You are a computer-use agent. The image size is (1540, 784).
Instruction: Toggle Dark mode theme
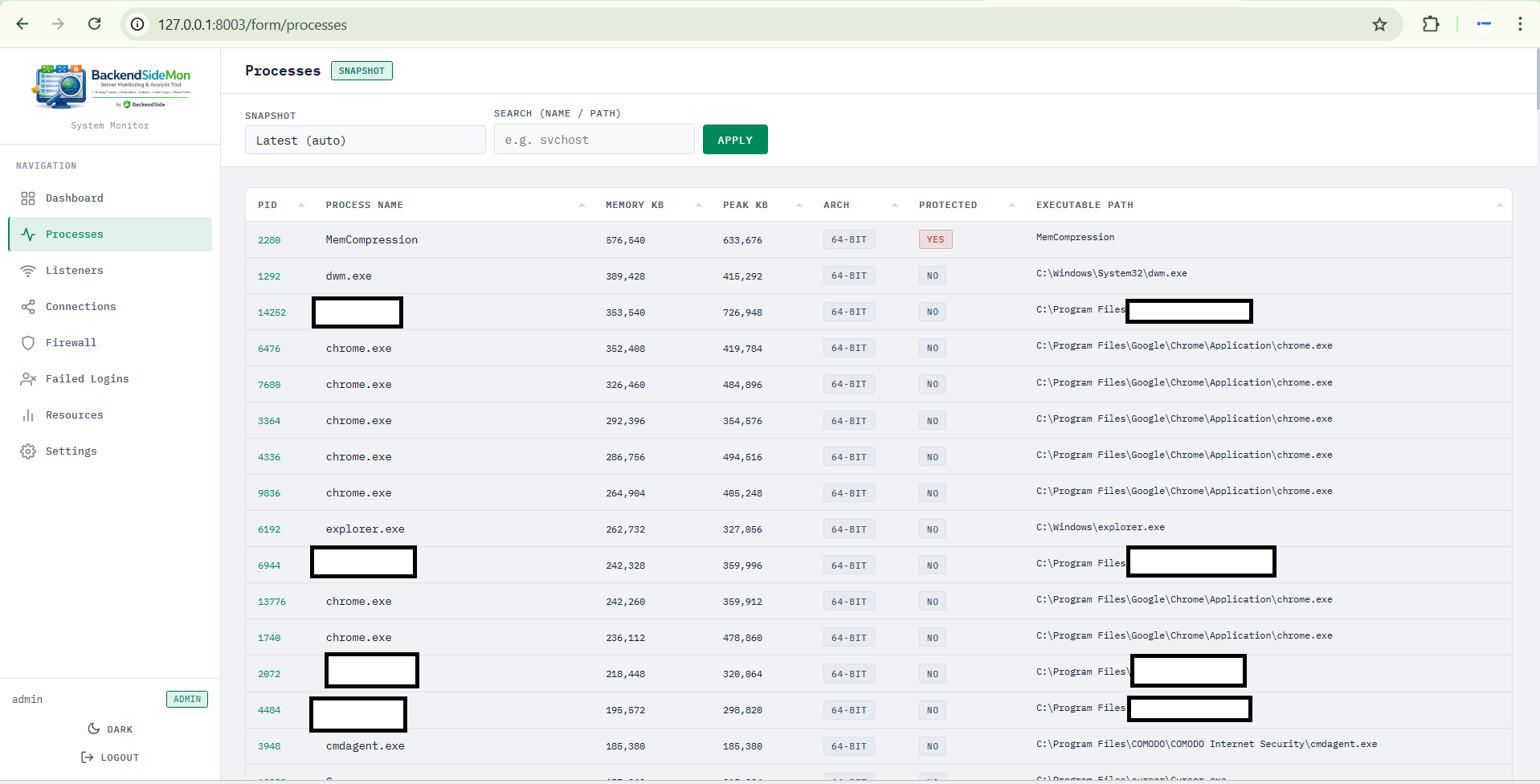point(110,729)
